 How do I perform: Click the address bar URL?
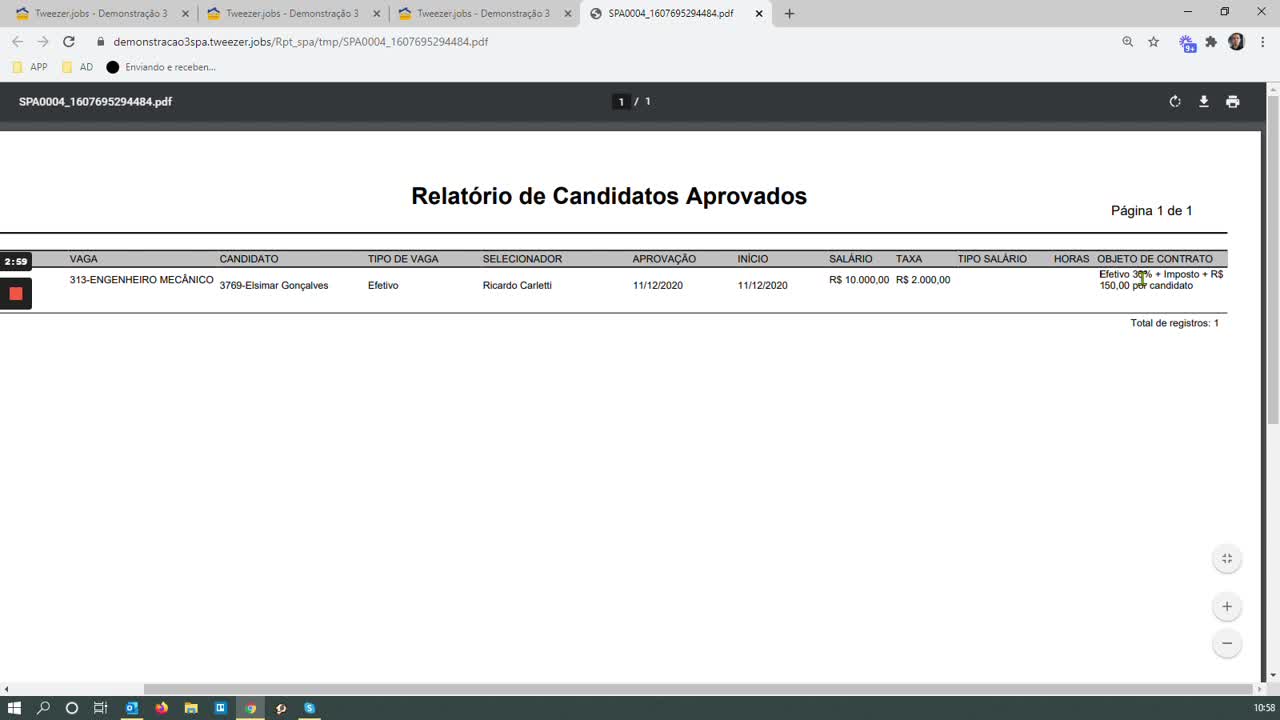click(301, 42)
